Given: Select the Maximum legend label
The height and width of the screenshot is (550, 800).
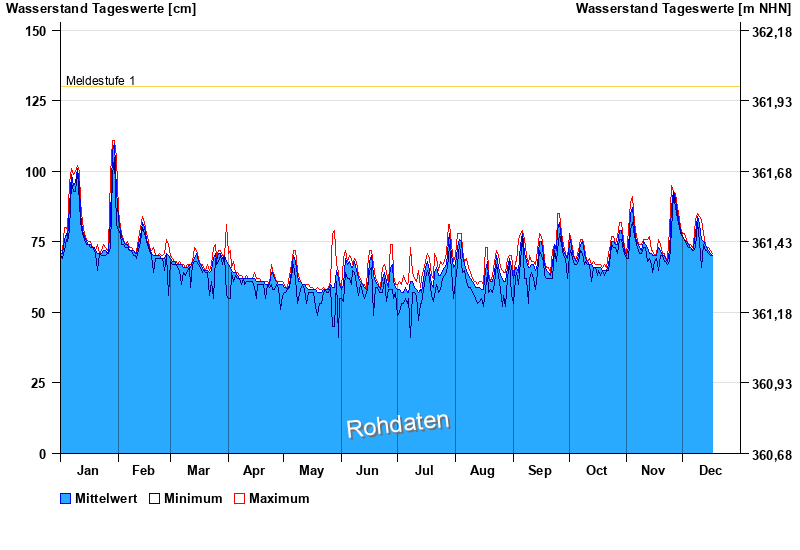Looking at the screenshot, I should click(x=279, y=498).
